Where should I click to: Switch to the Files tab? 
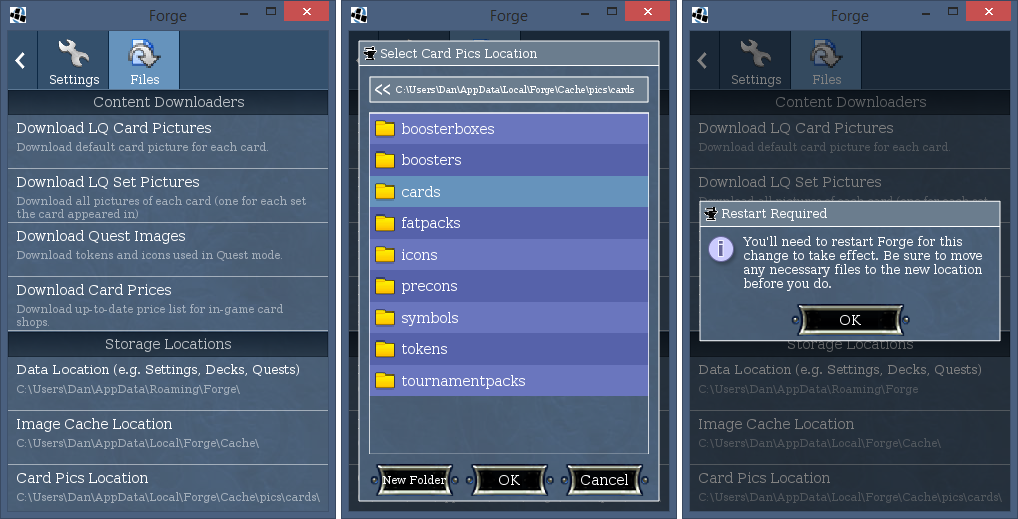144,61
